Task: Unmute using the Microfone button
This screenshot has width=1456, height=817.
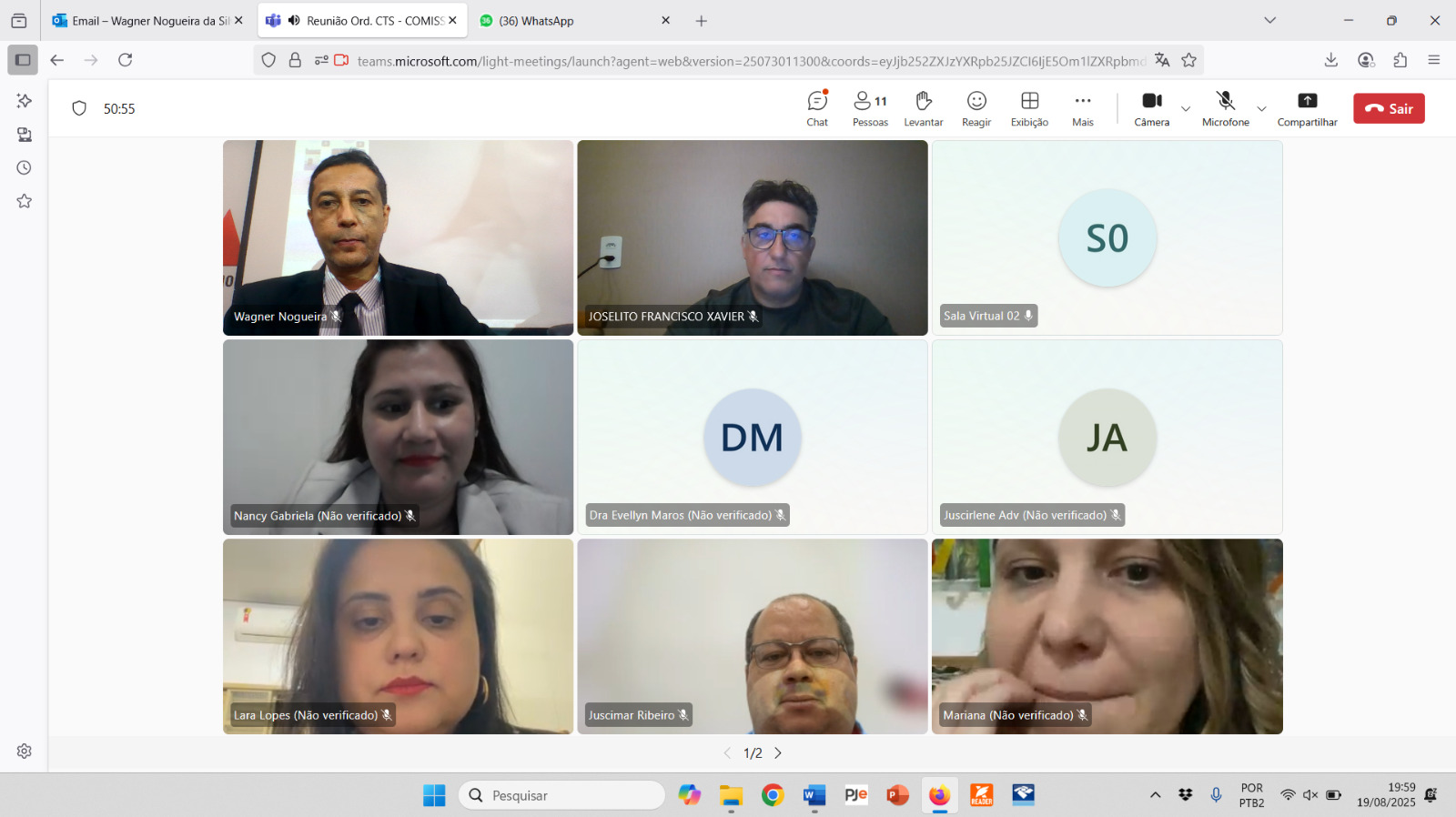Action: 1226,108
